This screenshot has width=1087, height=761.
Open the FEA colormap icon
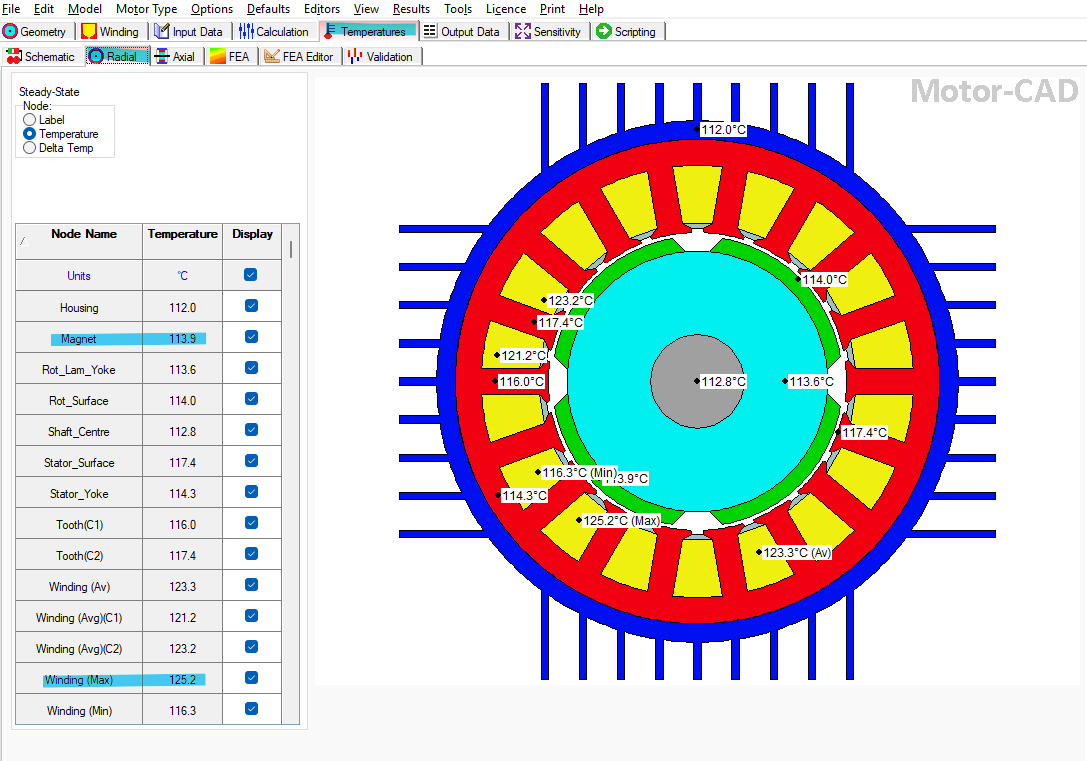click(218, 56)
